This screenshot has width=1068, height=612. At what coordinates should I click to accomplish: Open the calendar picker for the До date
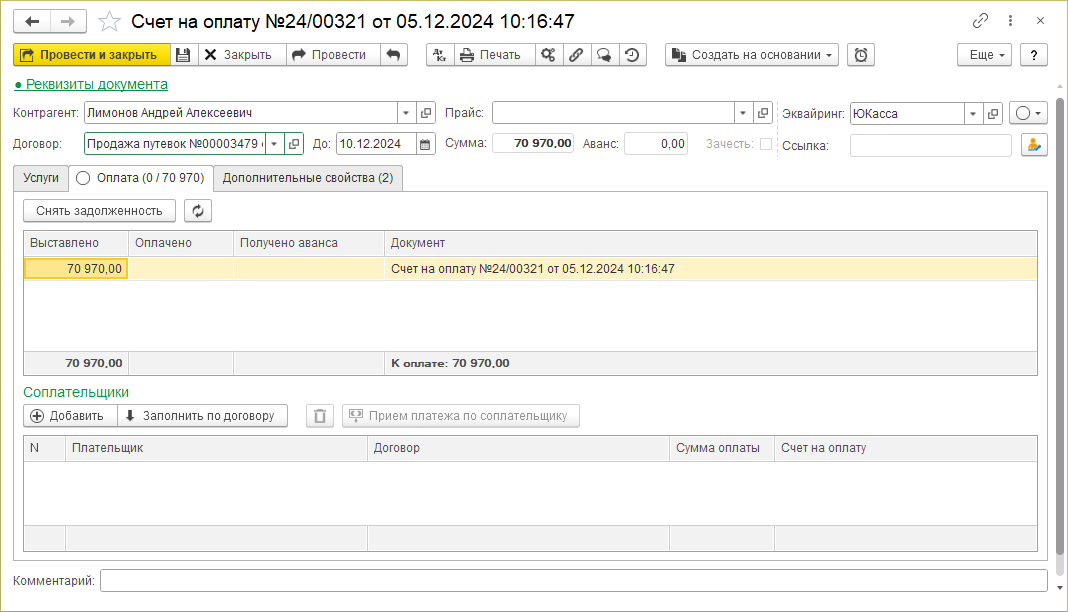(426, 144)
